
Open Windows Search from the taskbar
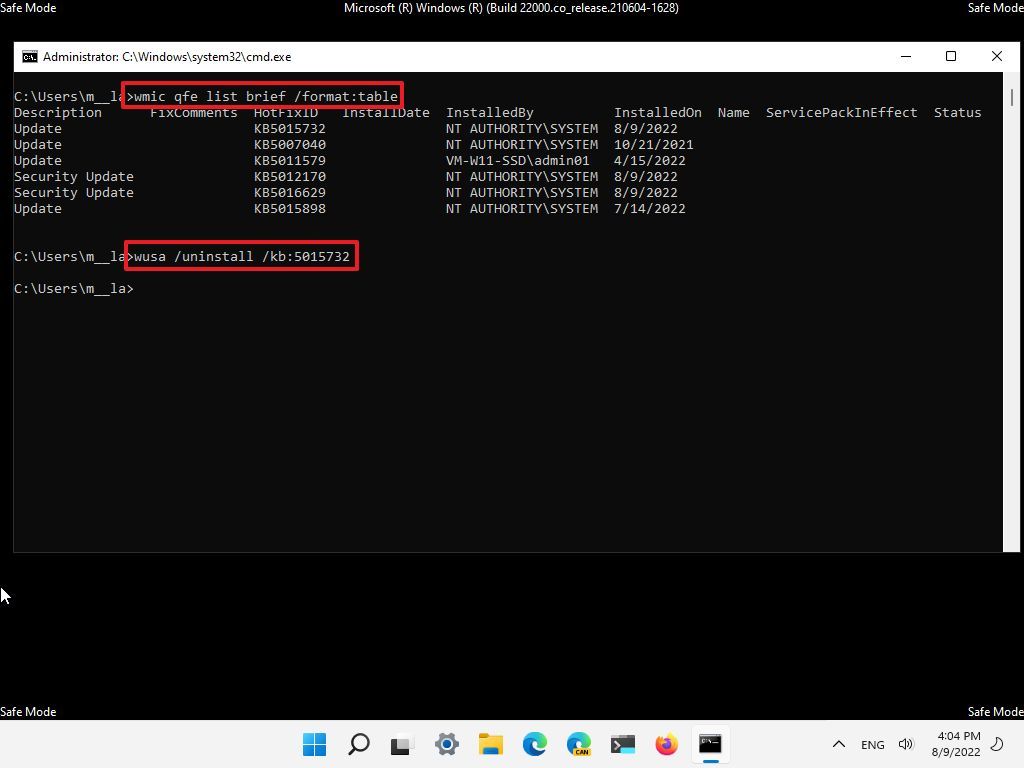click(x=358, y=744)
